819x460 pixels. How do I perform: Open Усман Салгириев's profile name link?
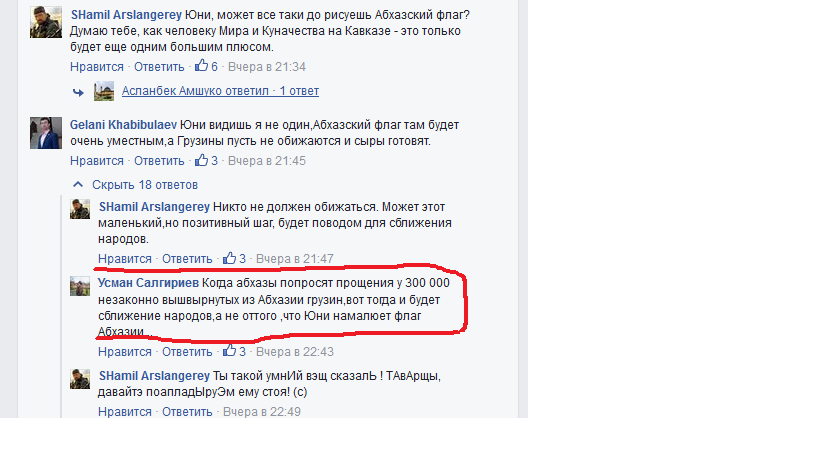point(148,283)
